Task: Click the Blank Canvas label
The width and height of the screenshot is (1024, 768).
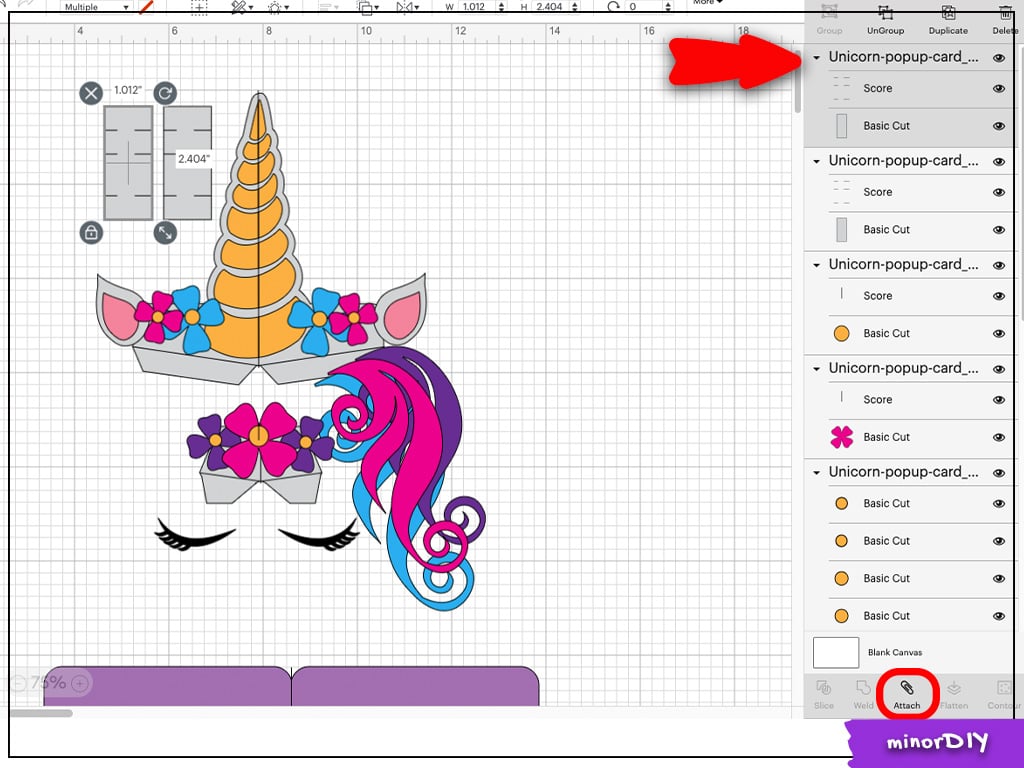Action: (895, 652)
